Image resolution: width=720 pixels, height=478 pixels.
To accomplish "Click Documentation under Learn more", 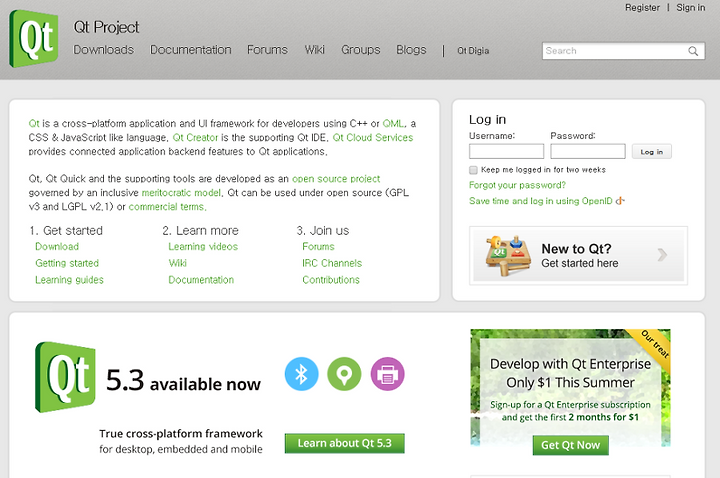I will pos(201,280).
